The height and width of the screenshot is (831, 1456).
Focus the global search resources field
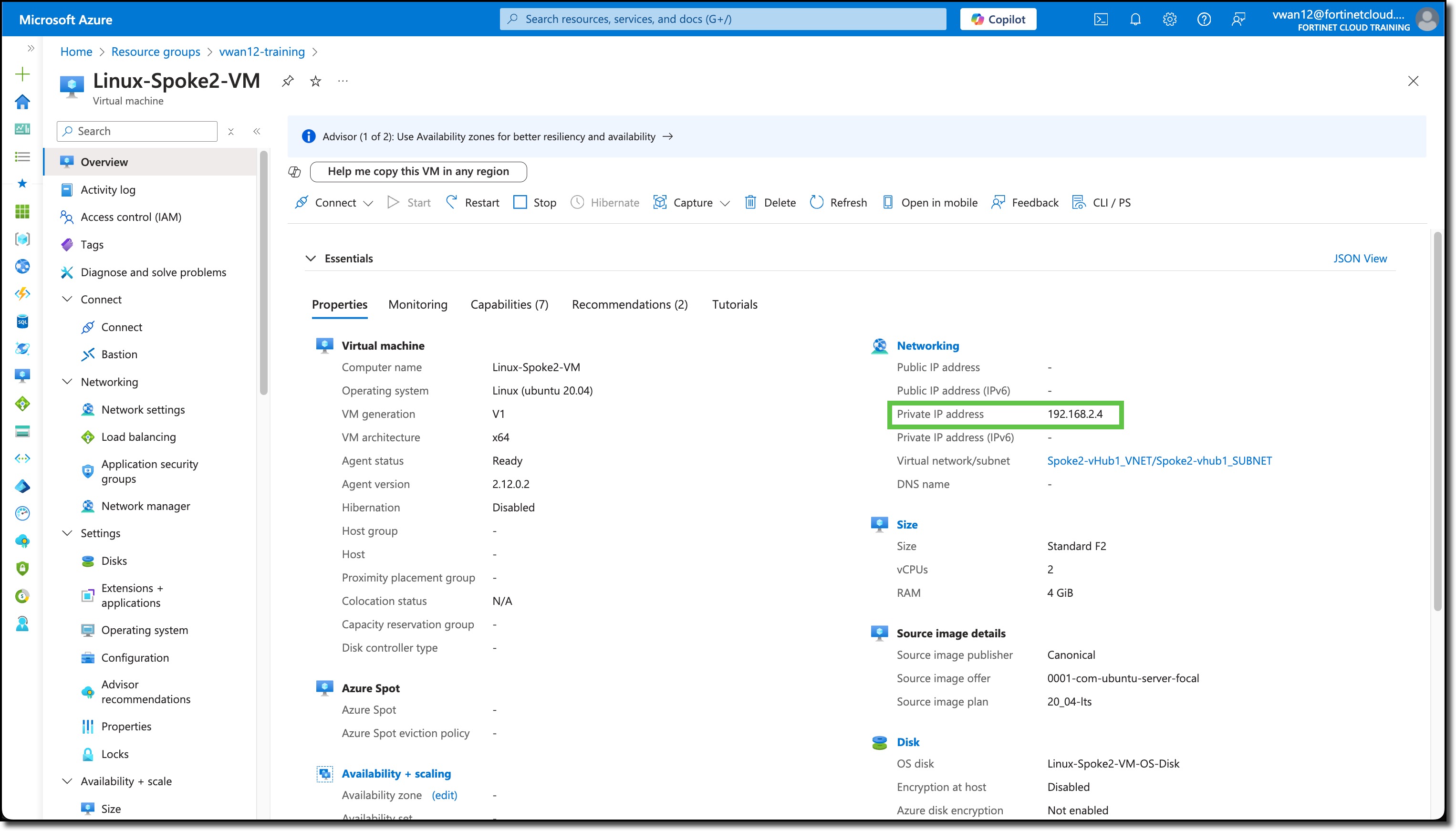(723, 20)
